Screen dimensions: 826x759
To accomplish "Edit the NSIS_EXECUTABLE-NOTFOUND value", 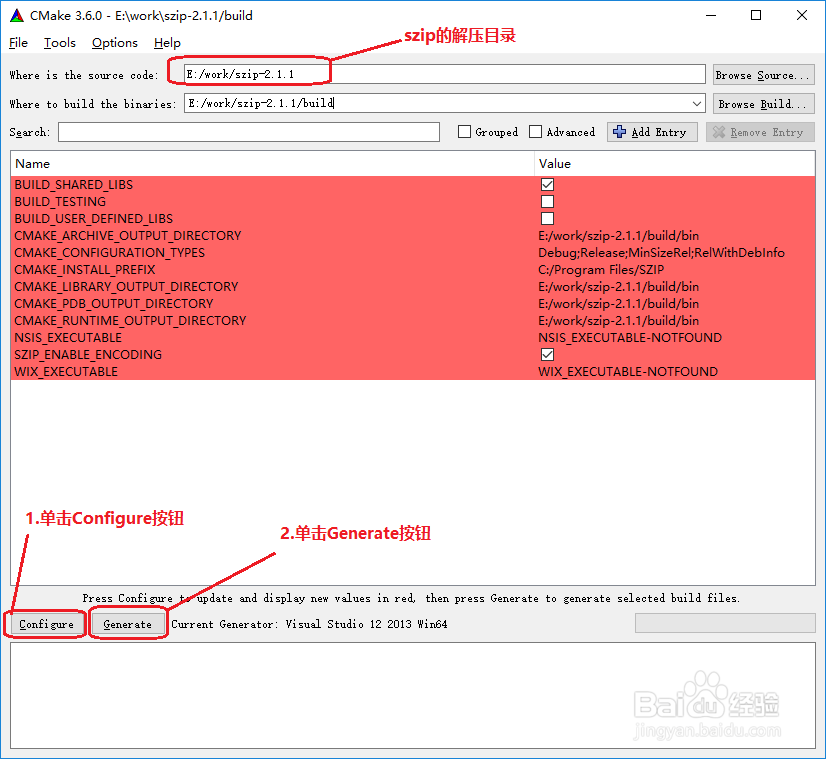I will [x=630, y=338].
